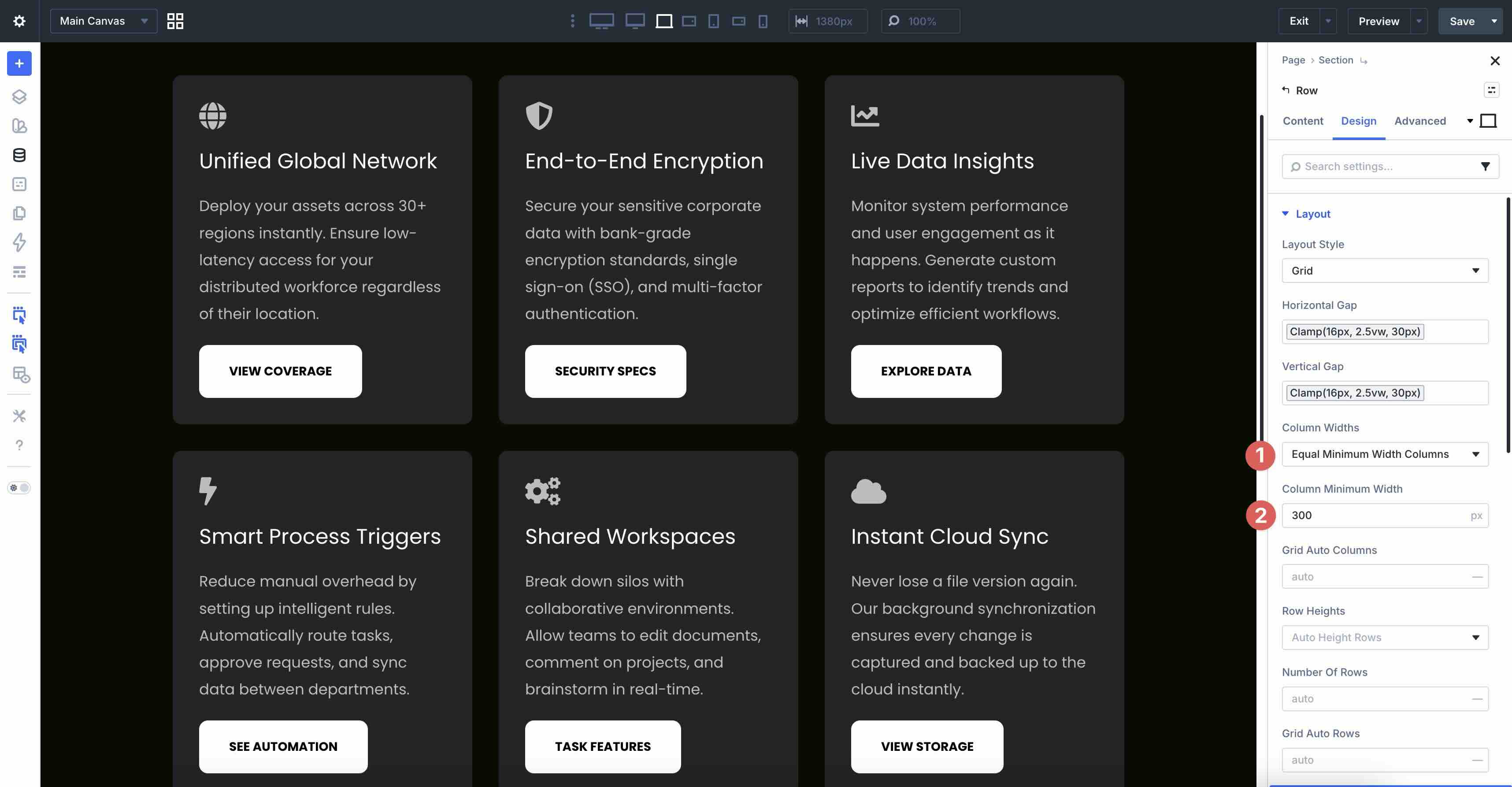The image size is (1512, 787).
Task: Switch to the Content tab
Action: click(1302, 121)
